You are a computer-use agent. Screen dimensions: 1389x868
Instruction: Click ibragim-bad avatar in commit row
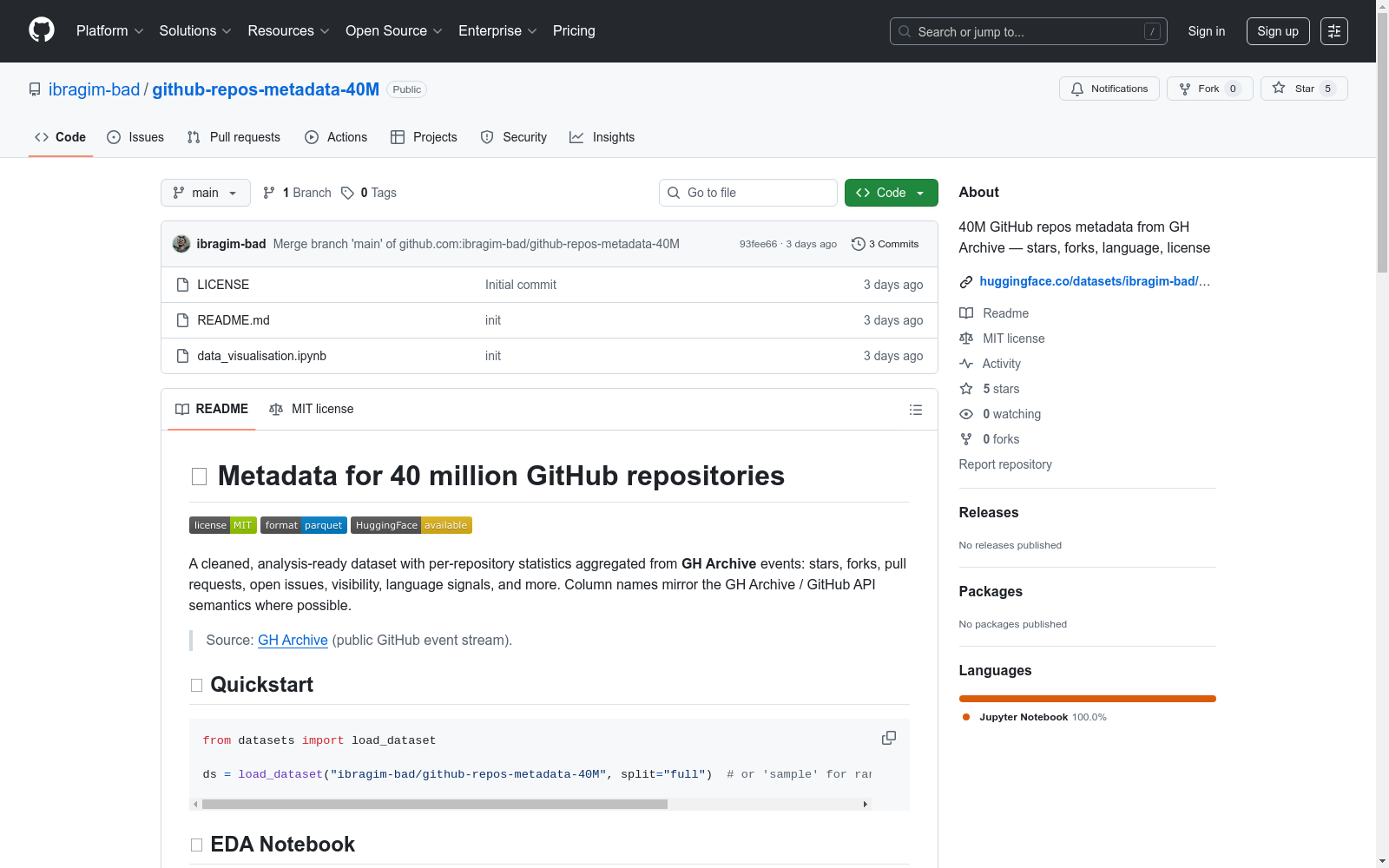pos(181,244)
